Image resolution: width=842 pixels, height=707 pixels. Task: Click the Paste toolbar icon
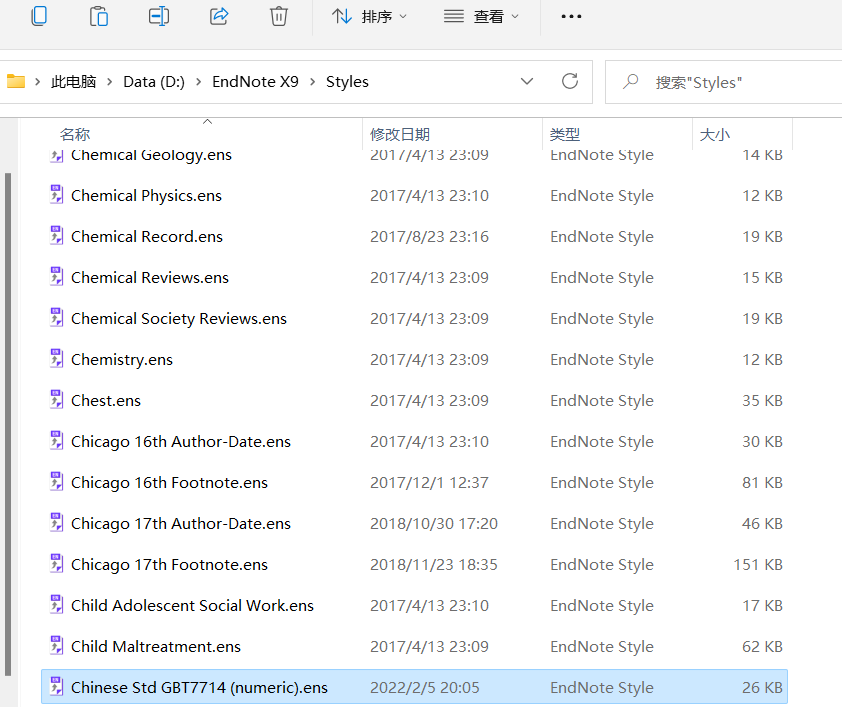pyautogui.click(x=99, y=16)
